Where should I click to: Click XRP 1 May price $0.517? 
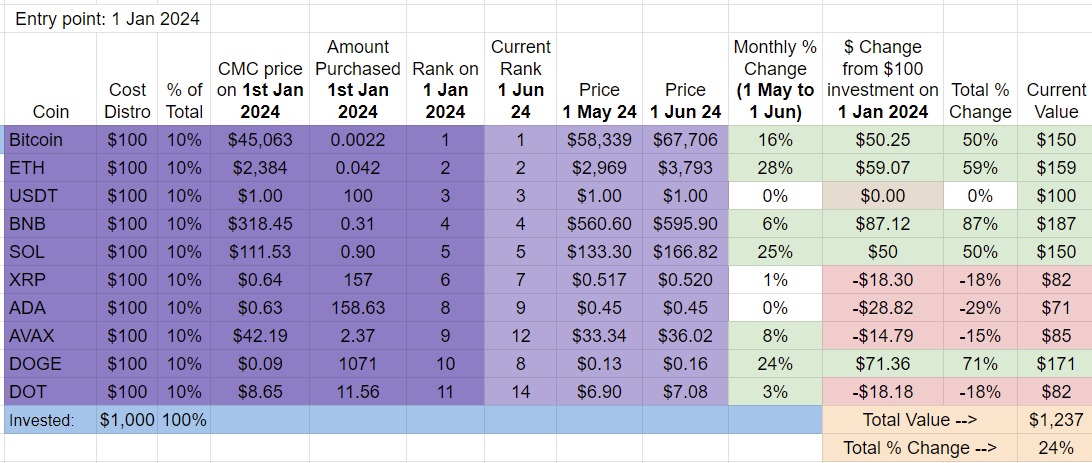tap(600, 280)
